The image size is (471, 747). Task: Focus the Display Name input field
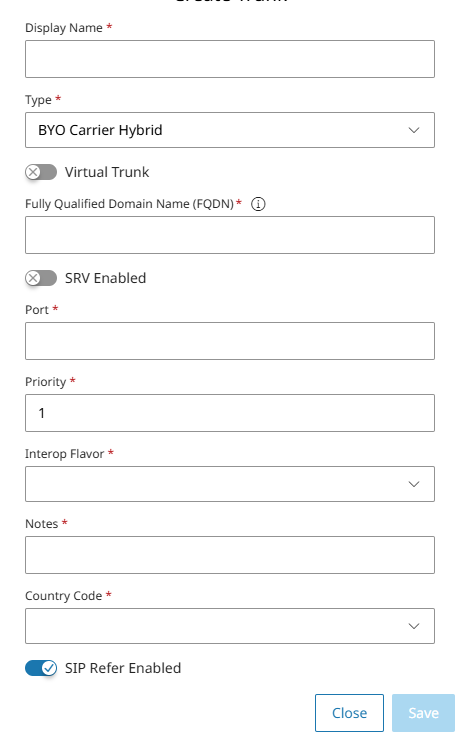click(230, 59)
